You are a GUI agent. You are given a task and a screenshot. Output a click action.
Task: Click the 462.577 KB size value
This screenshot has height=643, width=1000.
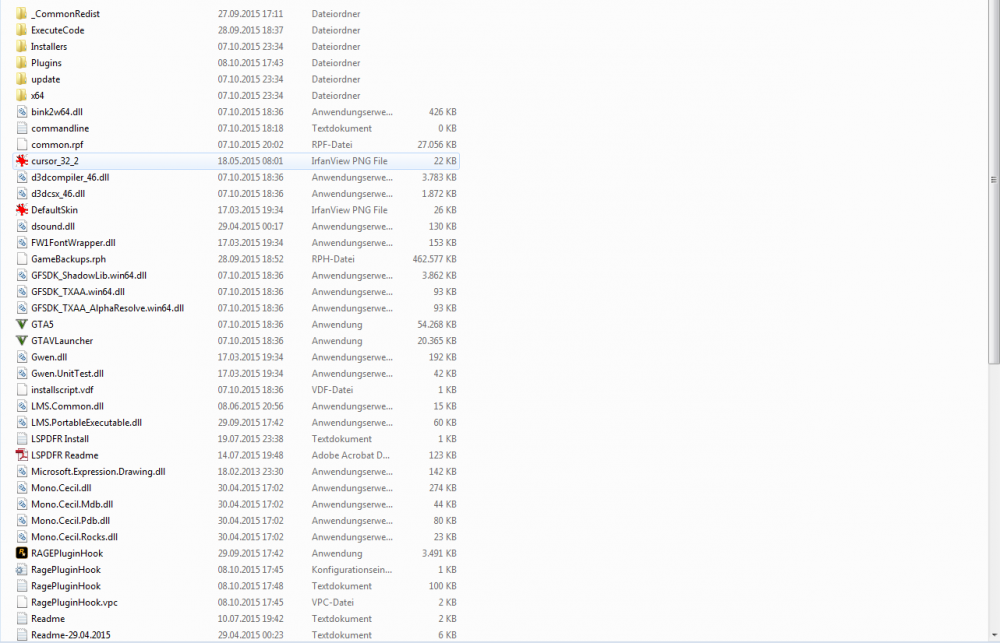pyautogui.click(x=434, y=259)
